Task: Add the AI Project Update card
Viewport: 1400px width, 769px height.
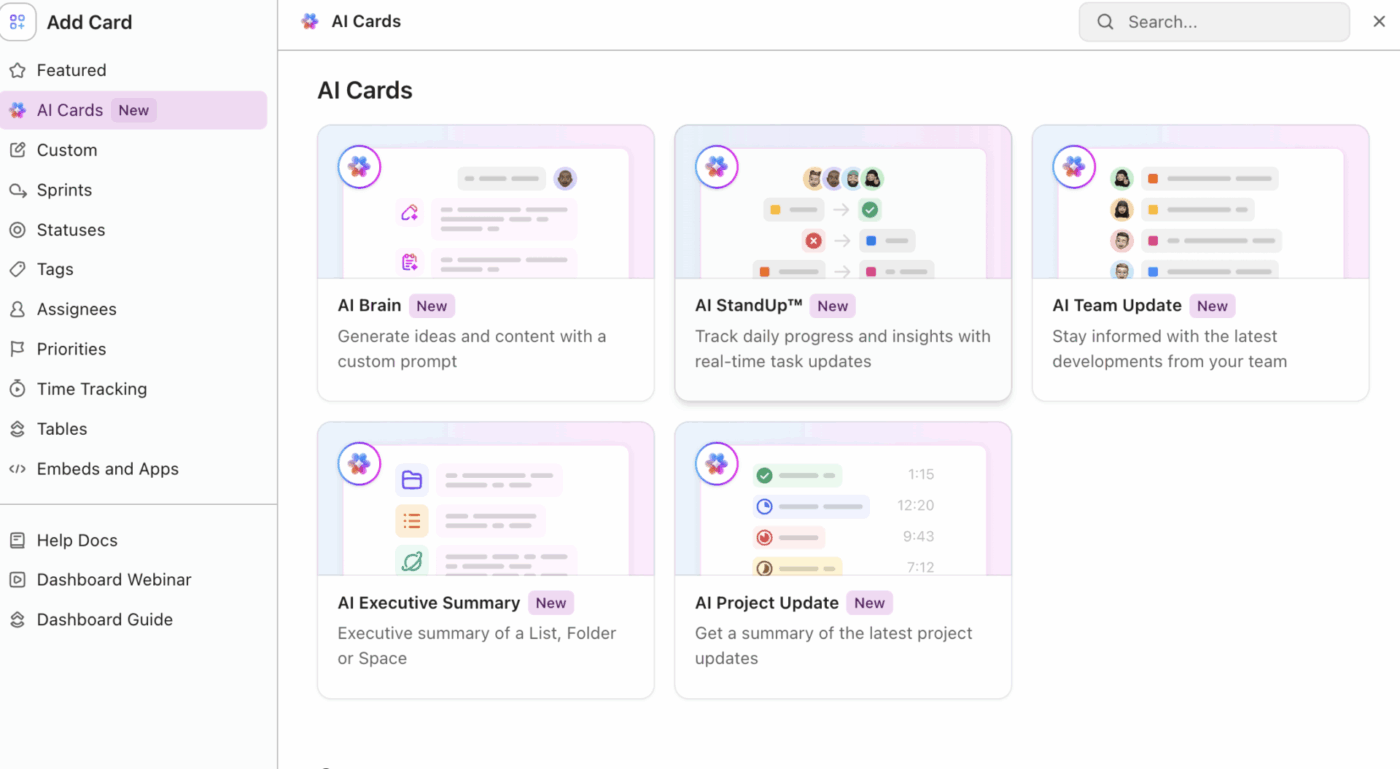Action: 843,560
